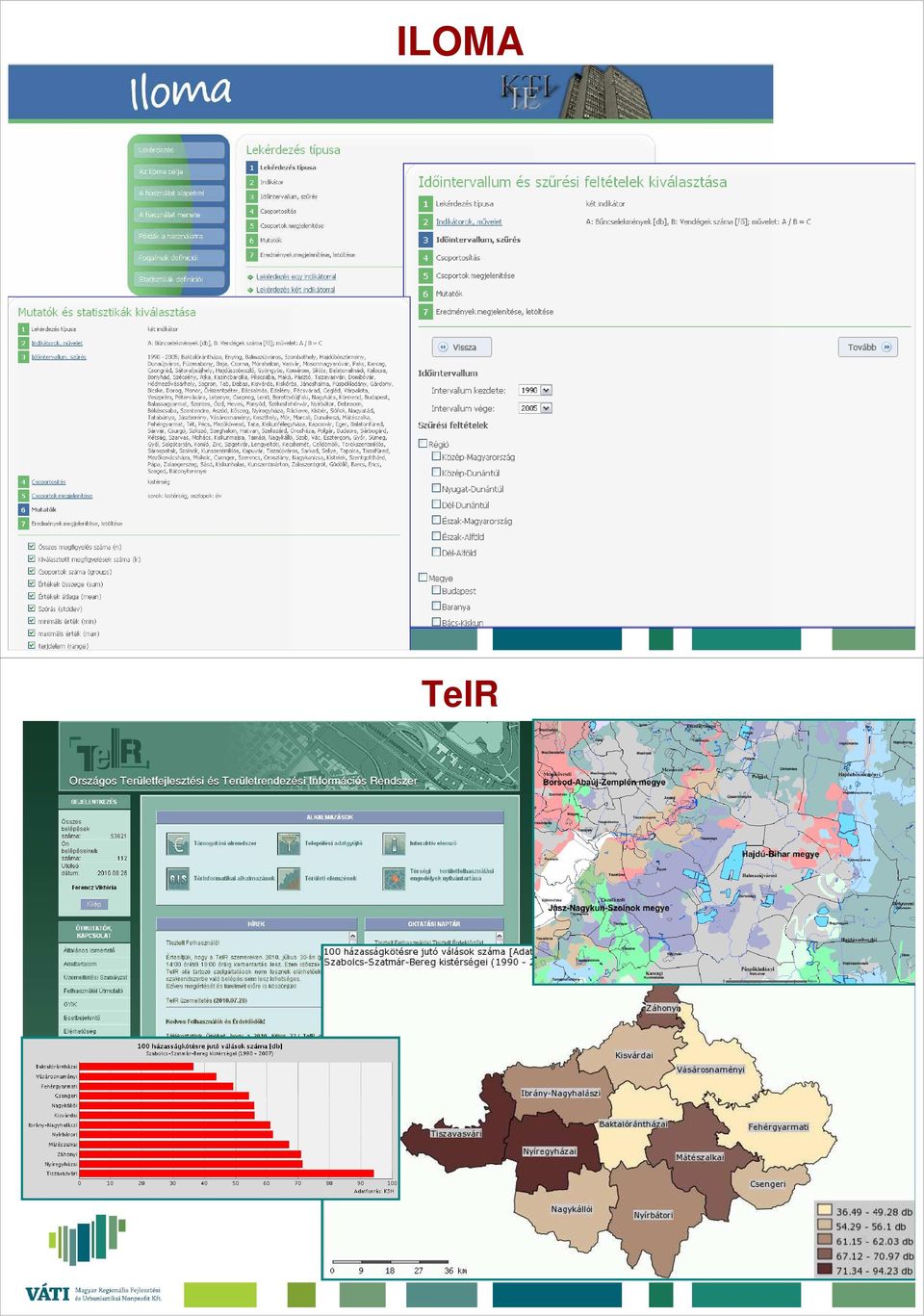Tick the Észak-Magyarország checkbox

(x=436, y=520)
